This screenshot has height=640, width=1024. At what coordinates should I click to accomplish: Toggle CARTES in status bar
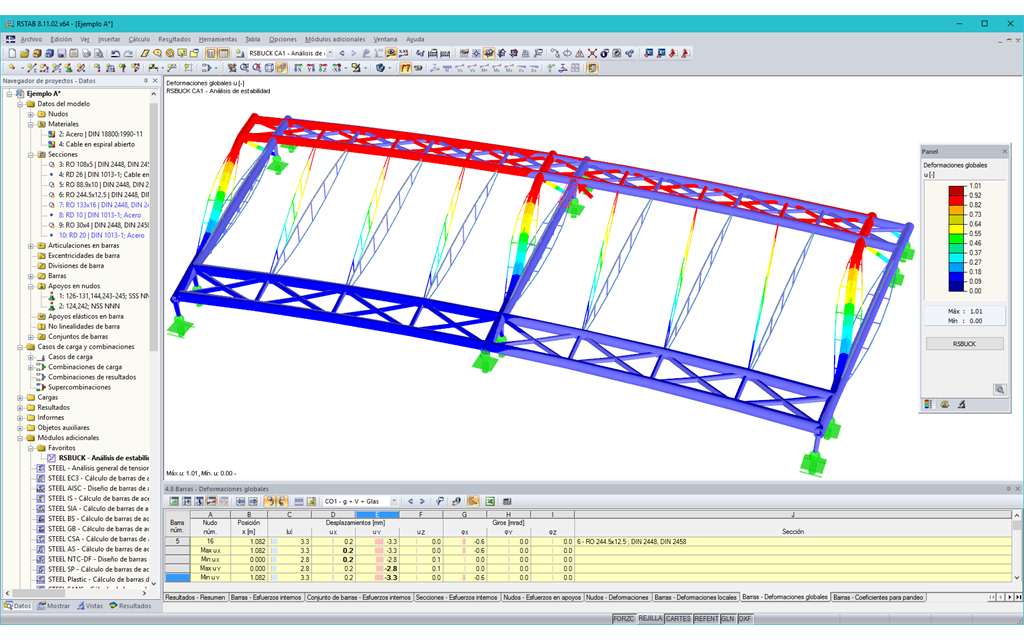[x=678, y=619]
